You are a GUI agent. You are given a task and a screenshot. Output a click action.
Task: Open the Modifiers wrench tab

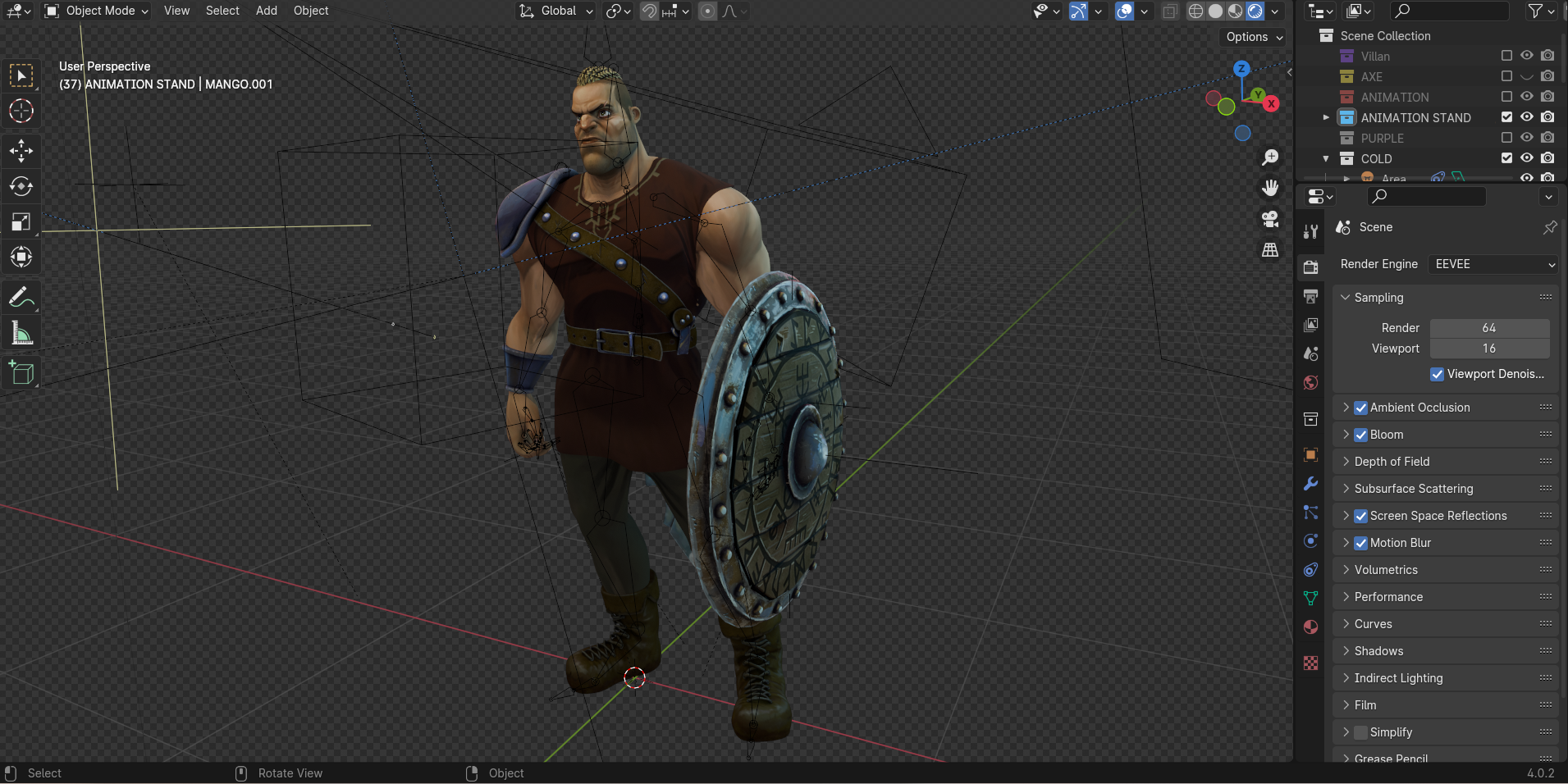point(1311,483)
